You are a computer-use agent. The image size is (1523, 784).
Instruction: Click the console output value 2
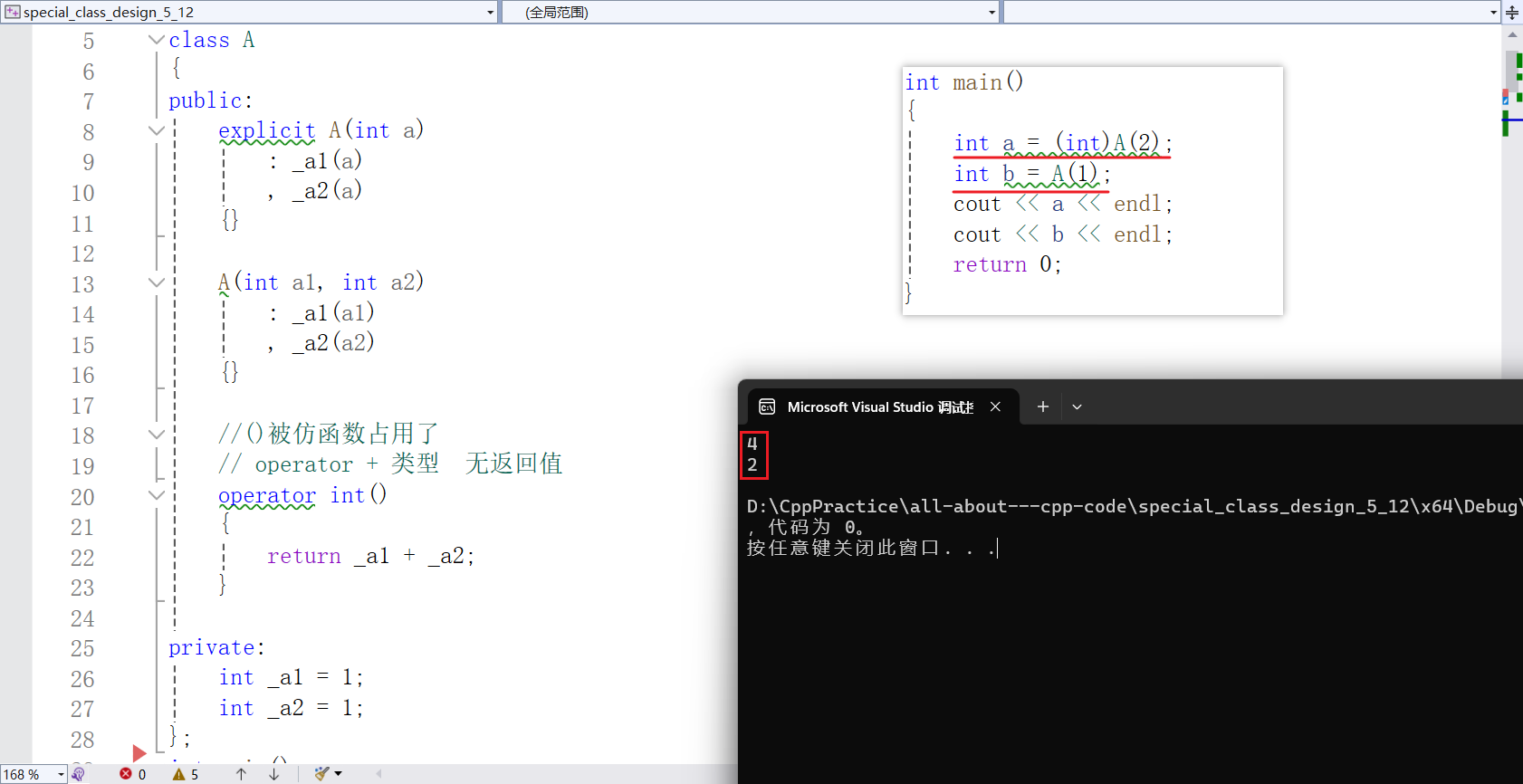[752, 464]
